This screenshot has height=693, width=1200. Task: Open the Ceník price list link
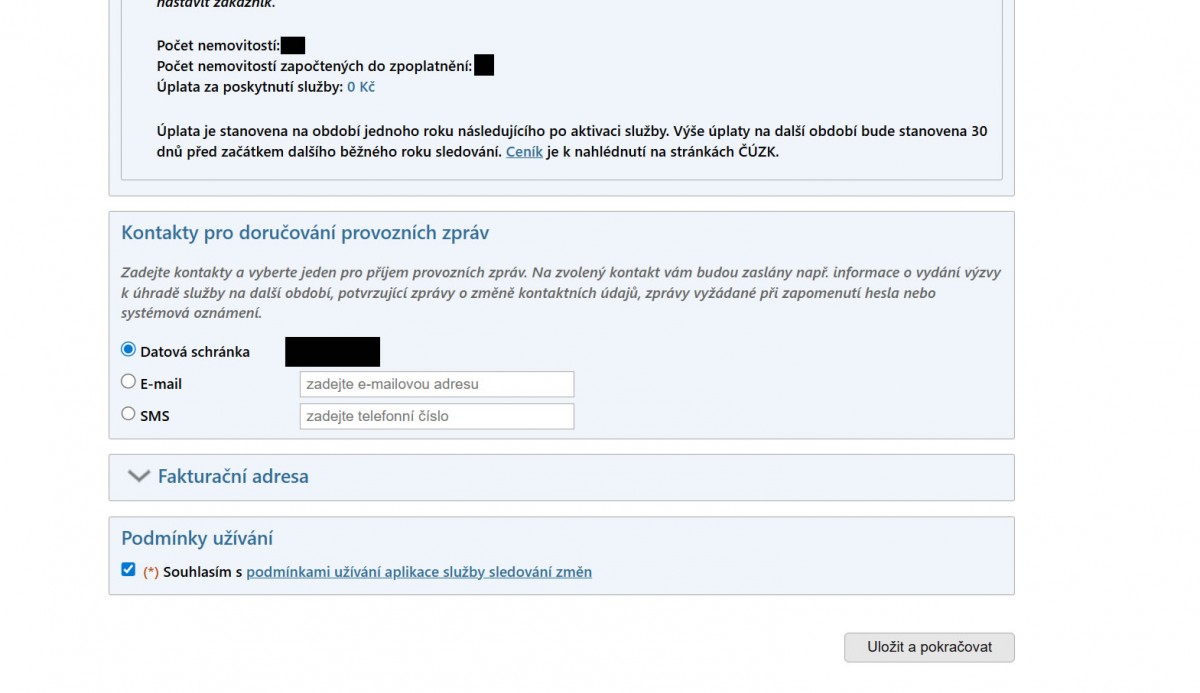tap(524, 152)
